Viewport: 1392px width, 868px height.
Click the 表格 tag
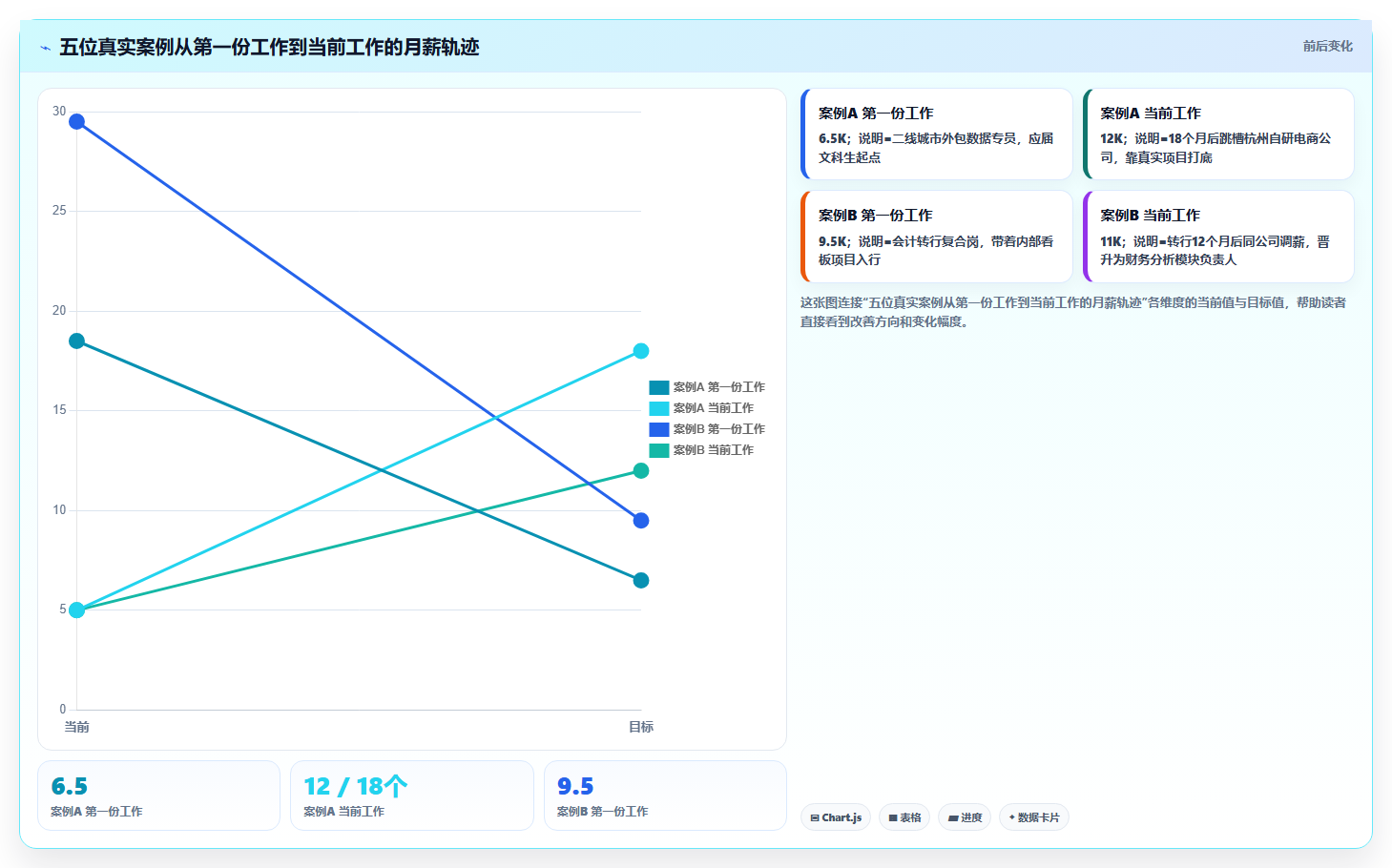click(x=904, y=817)
